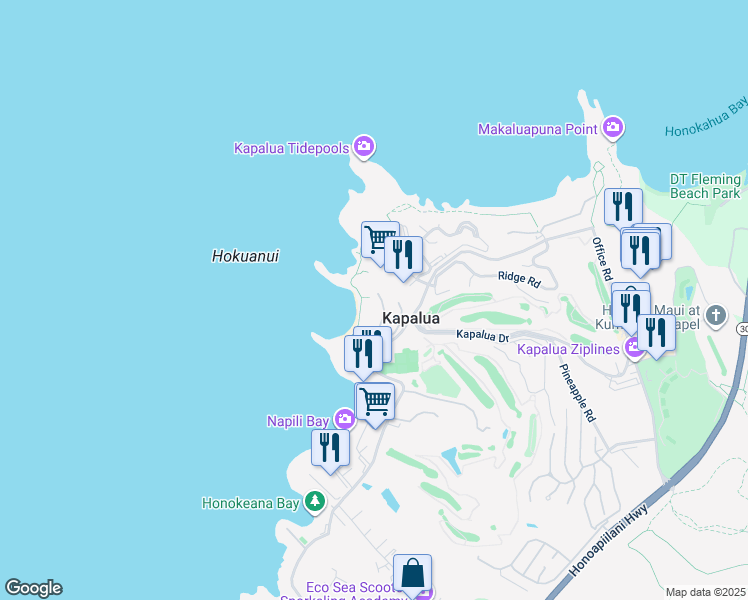Click the Map data ©2025 attribution

(x=705, y=592)
